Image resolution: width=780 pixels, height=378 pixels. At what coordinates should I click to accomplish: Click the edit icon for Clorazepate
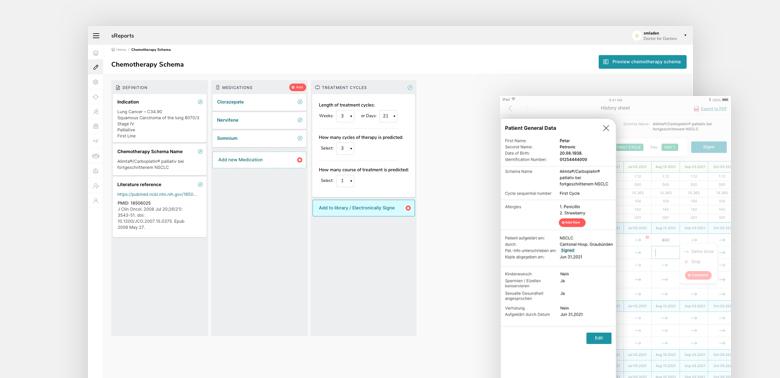point(300,102)
